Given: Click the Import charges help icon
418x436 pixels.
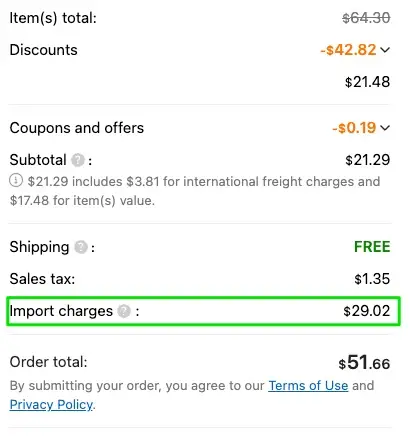Looking at the screenshot, I should [124, 311].
